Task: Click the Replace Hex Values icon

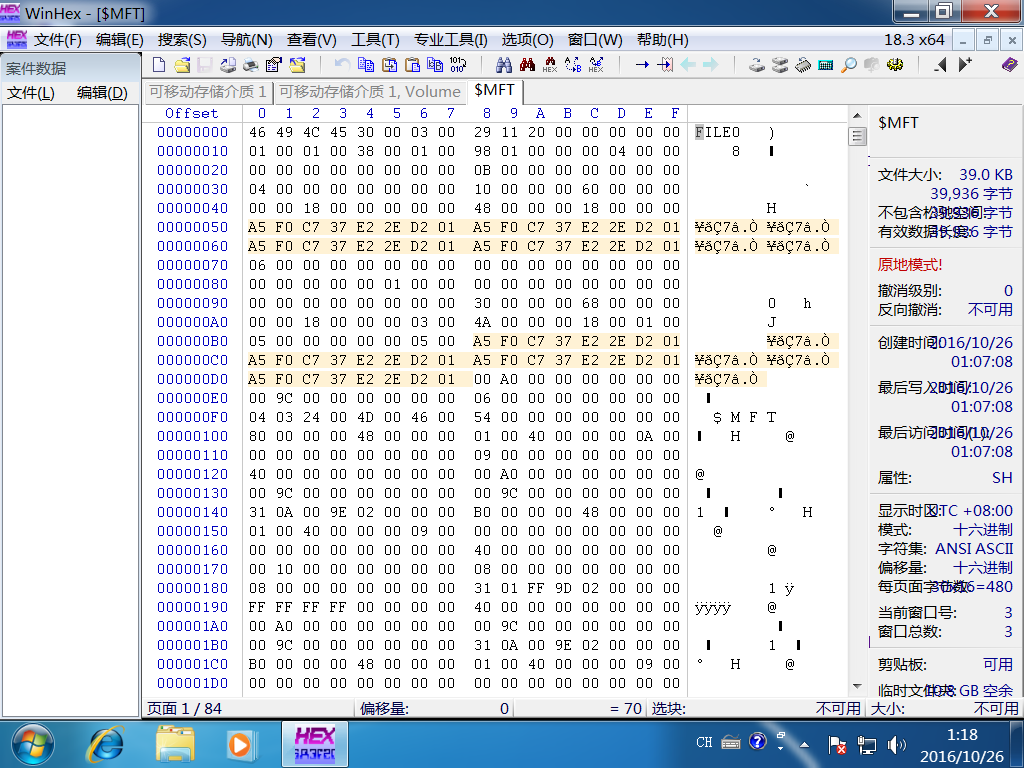Action: coord(596,65)
